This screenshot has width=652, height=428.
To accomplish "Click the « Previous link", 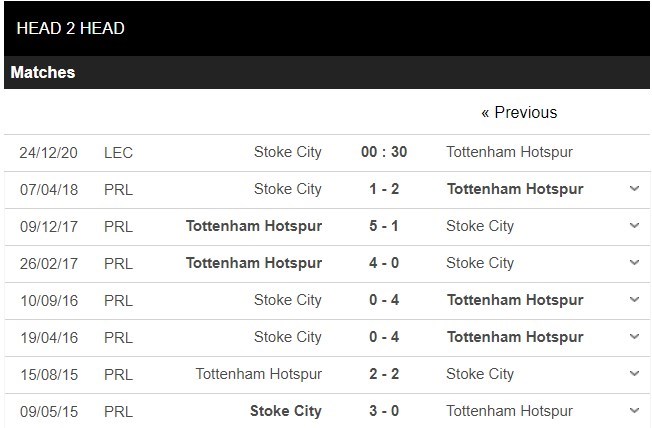I will (519, 112).
